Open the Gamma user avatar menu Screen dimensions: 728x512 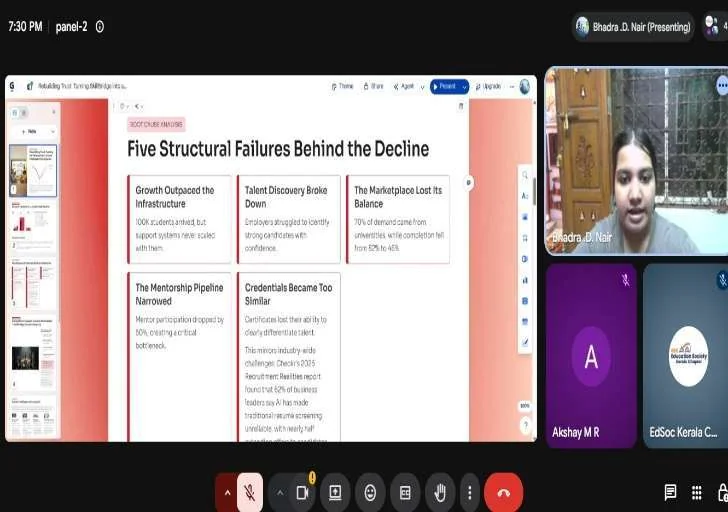tap(525, 86)
